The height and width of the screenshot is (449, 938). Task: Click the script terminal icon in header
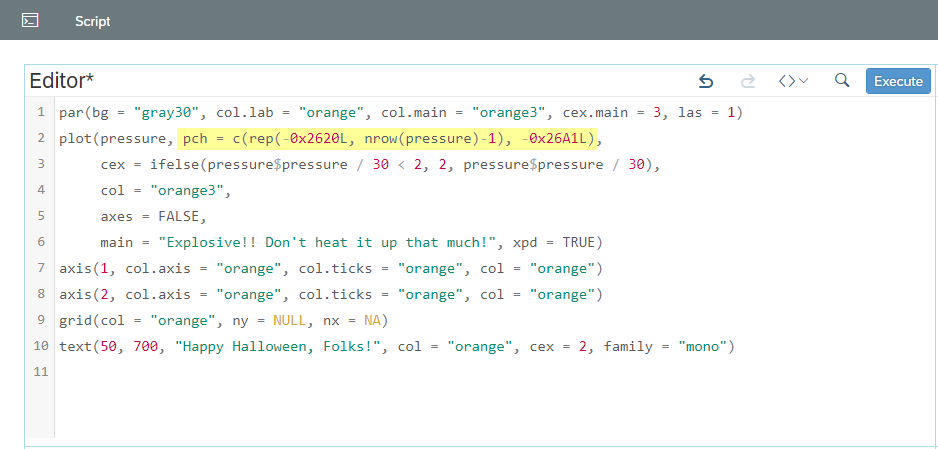click(x=30, y=20)
